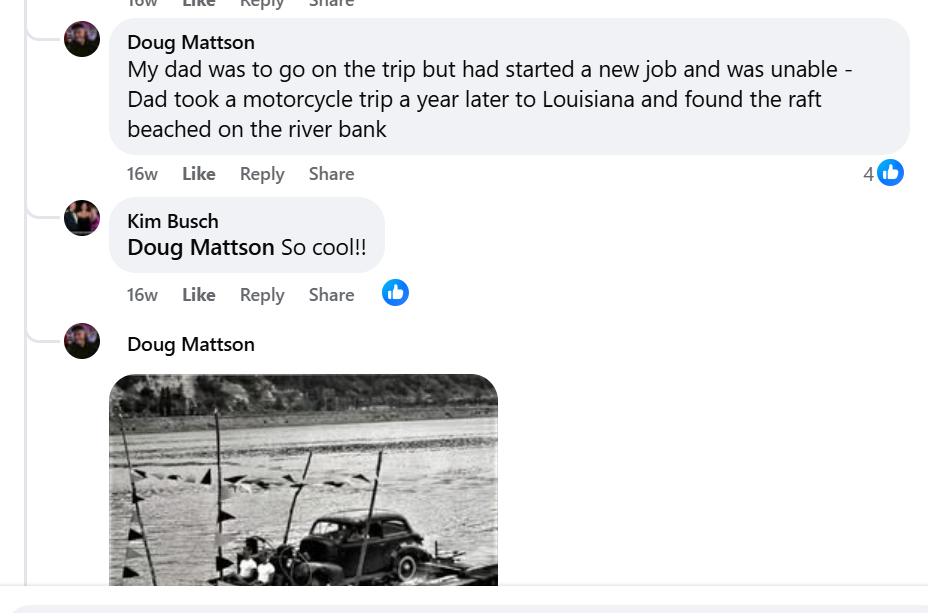The image size is (928, 613).
Task: Like Doug Mattson's comment about the raft
Action: pyautogui.click(x=198, y=174)
